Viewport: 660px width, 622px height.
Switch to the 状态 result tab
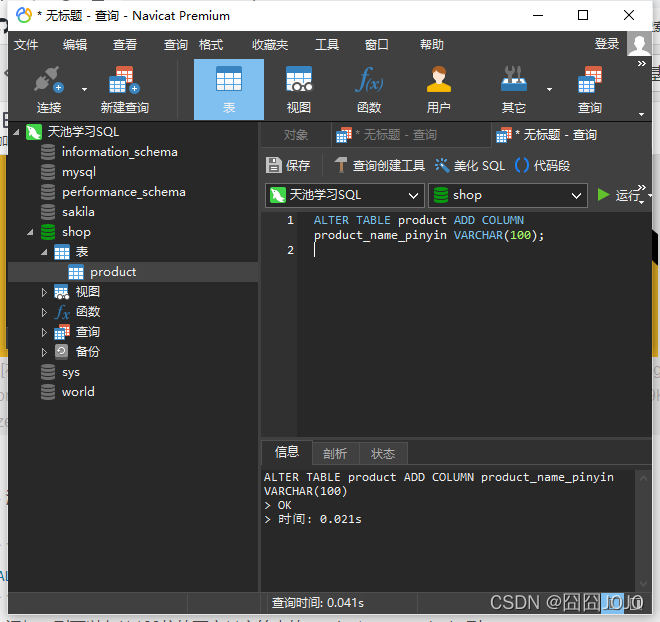(383, 454)
